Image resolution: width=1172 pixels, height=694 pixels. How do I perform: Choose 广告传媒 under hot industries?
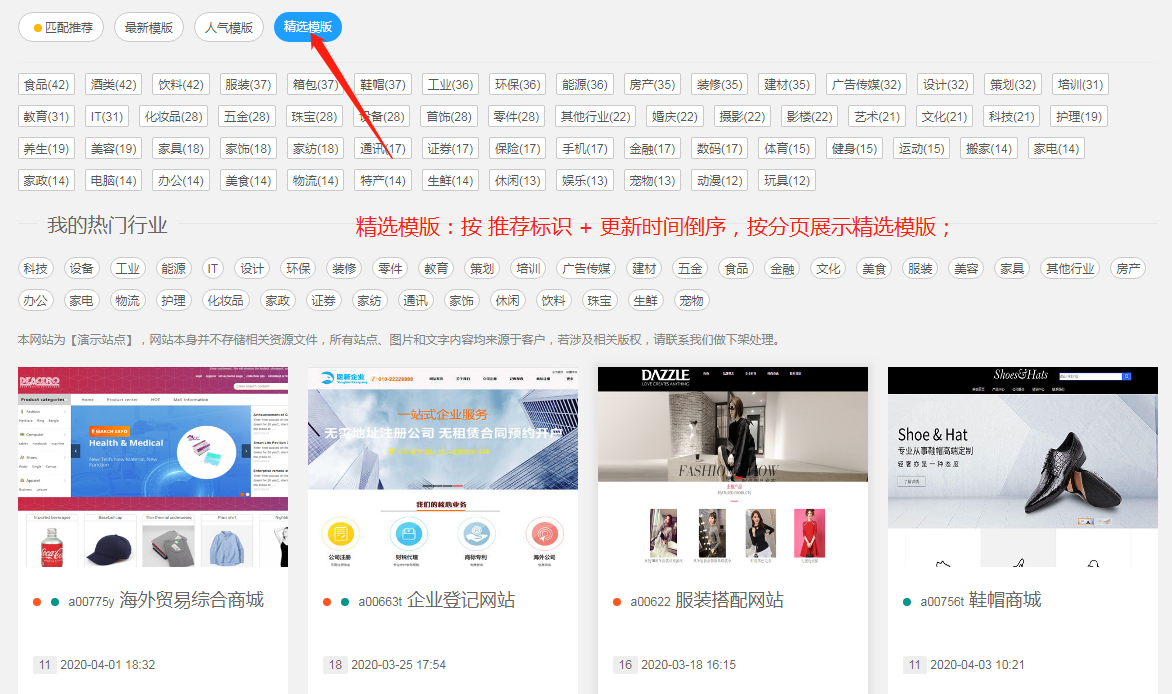(586, 269)
